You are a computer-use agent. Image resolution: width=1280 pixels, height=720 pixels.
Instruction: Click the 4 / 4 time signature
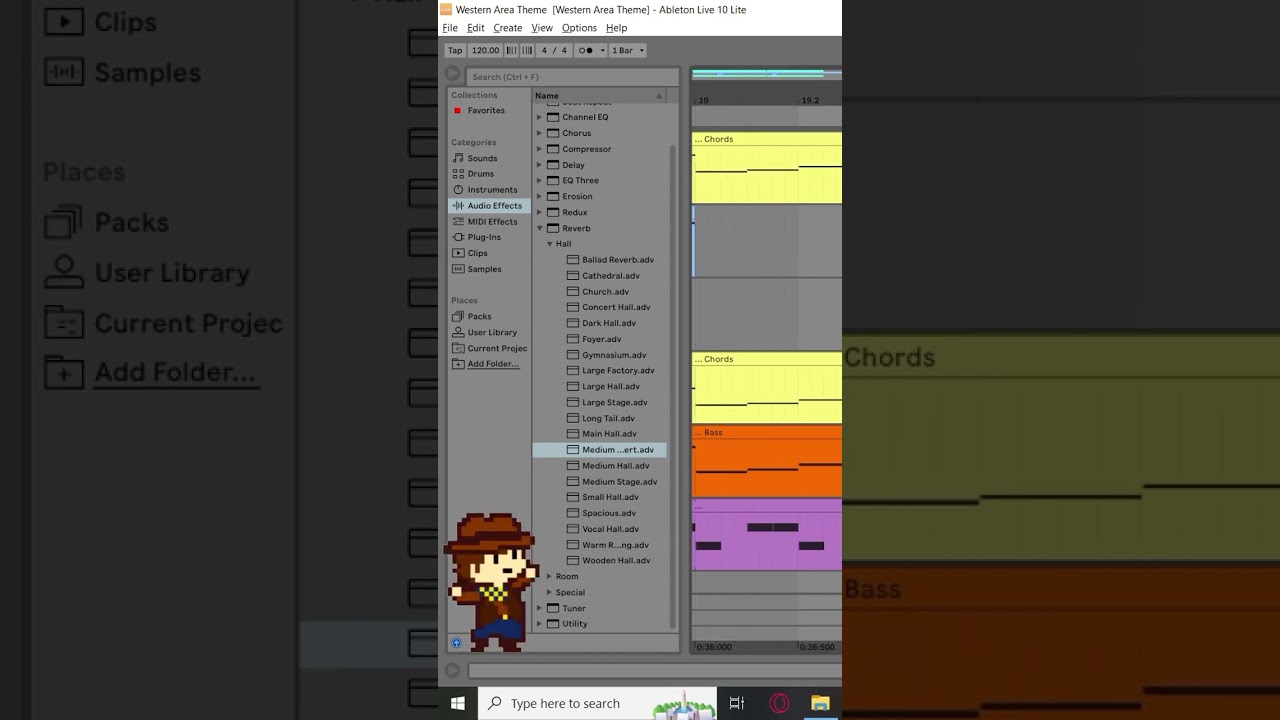click(x=554, y=50)
